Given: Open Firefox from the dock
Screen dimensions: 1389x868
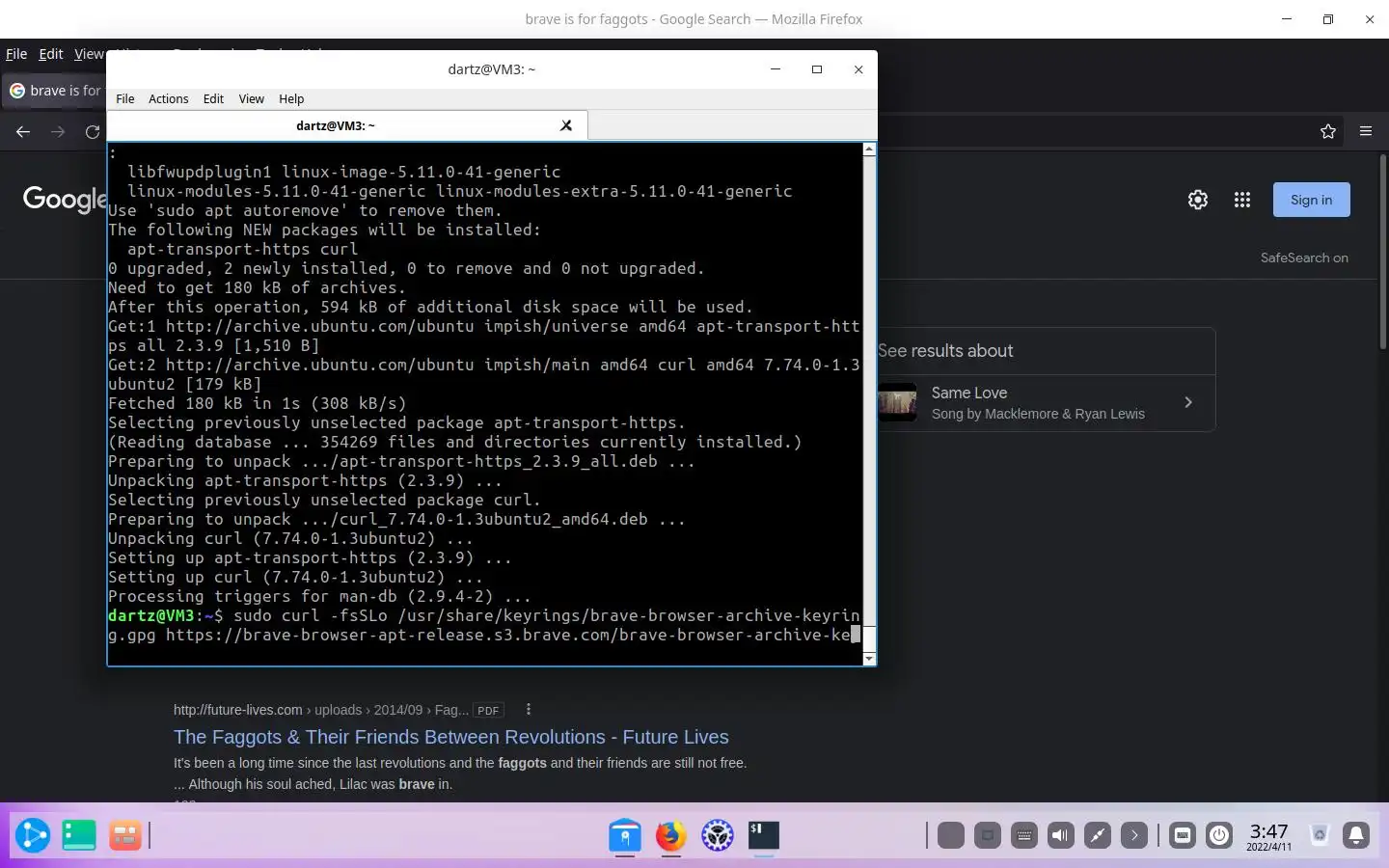Looking at the screenshot, I should [x=671, y=835].
